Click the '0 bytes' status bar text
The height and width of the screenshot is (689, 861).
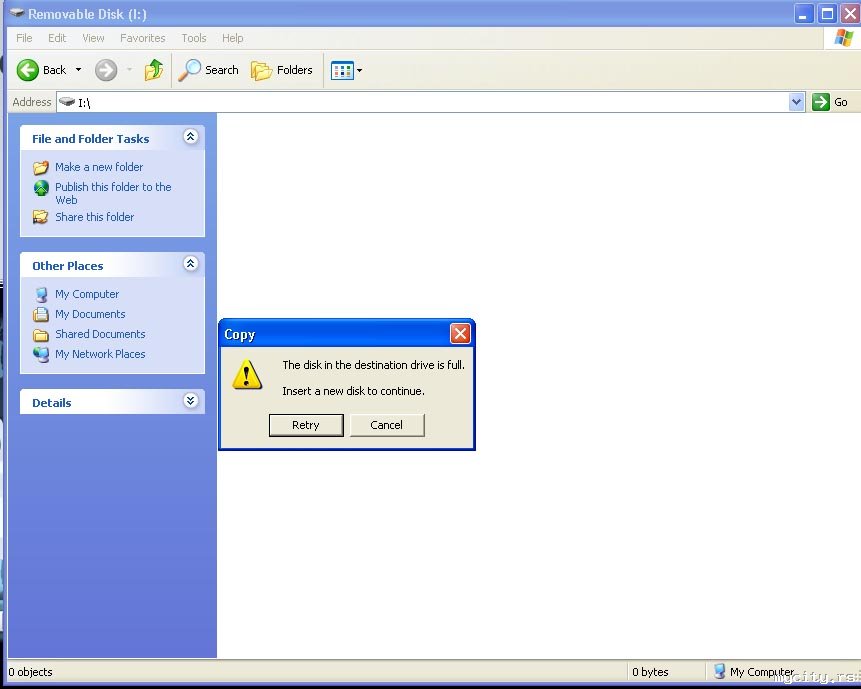[650, 672]
